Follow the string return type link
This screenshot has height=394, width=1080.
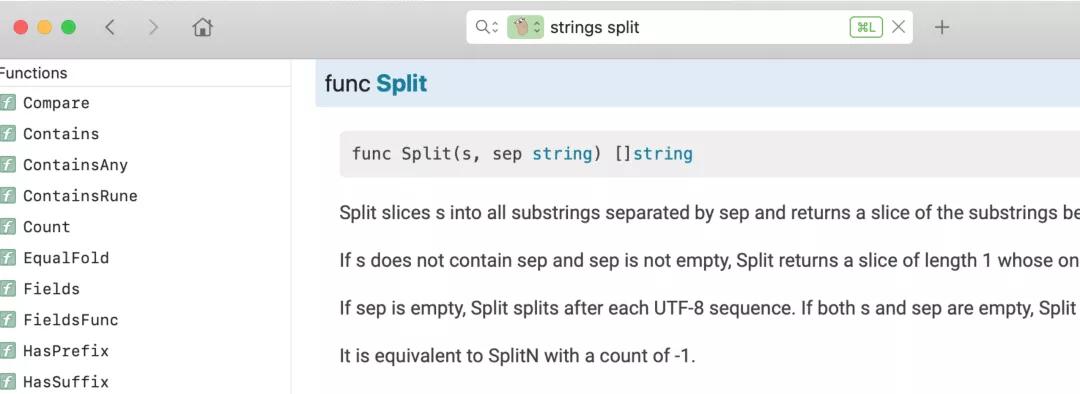point(663,153)
